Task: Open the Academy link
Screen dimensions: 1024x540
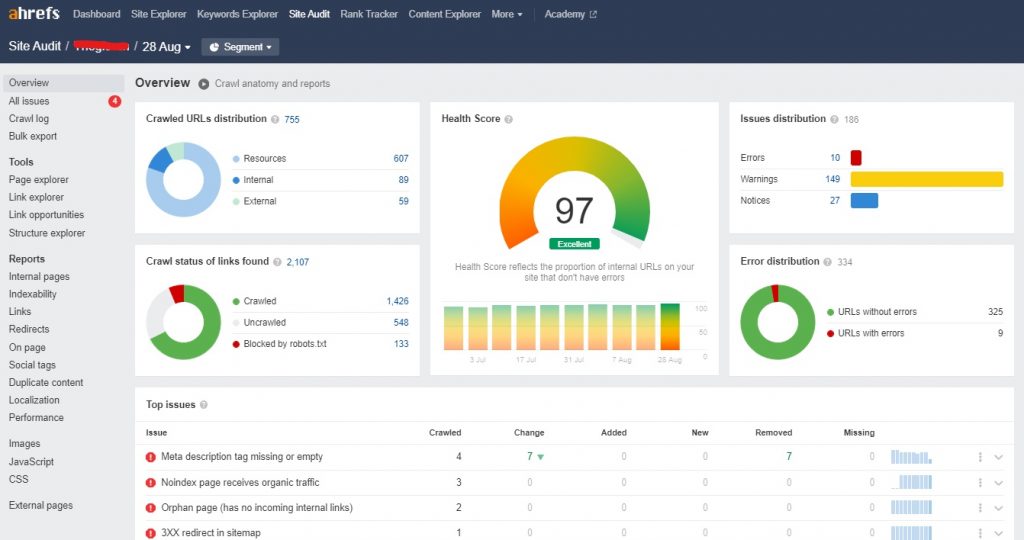Action: point(565,14)
